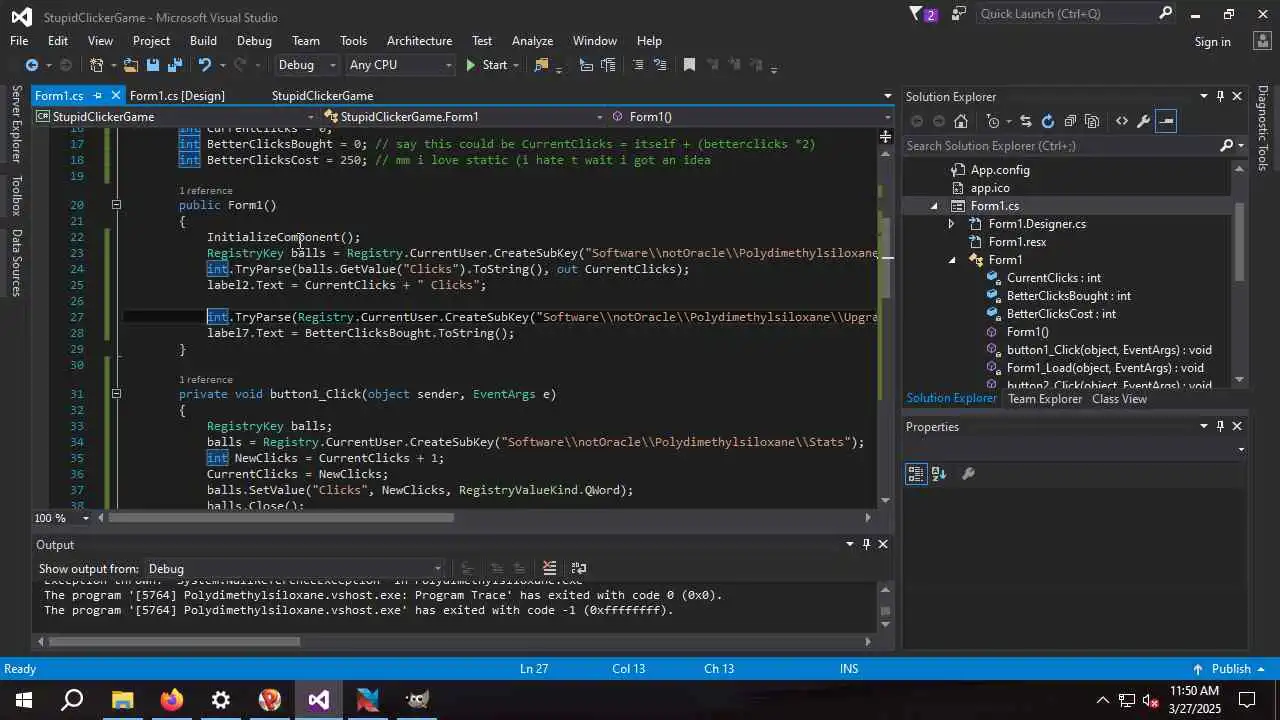1280x720 pixels.
Task: Click Collapse All in Solution Explorer
Action: click(1070, 121)
